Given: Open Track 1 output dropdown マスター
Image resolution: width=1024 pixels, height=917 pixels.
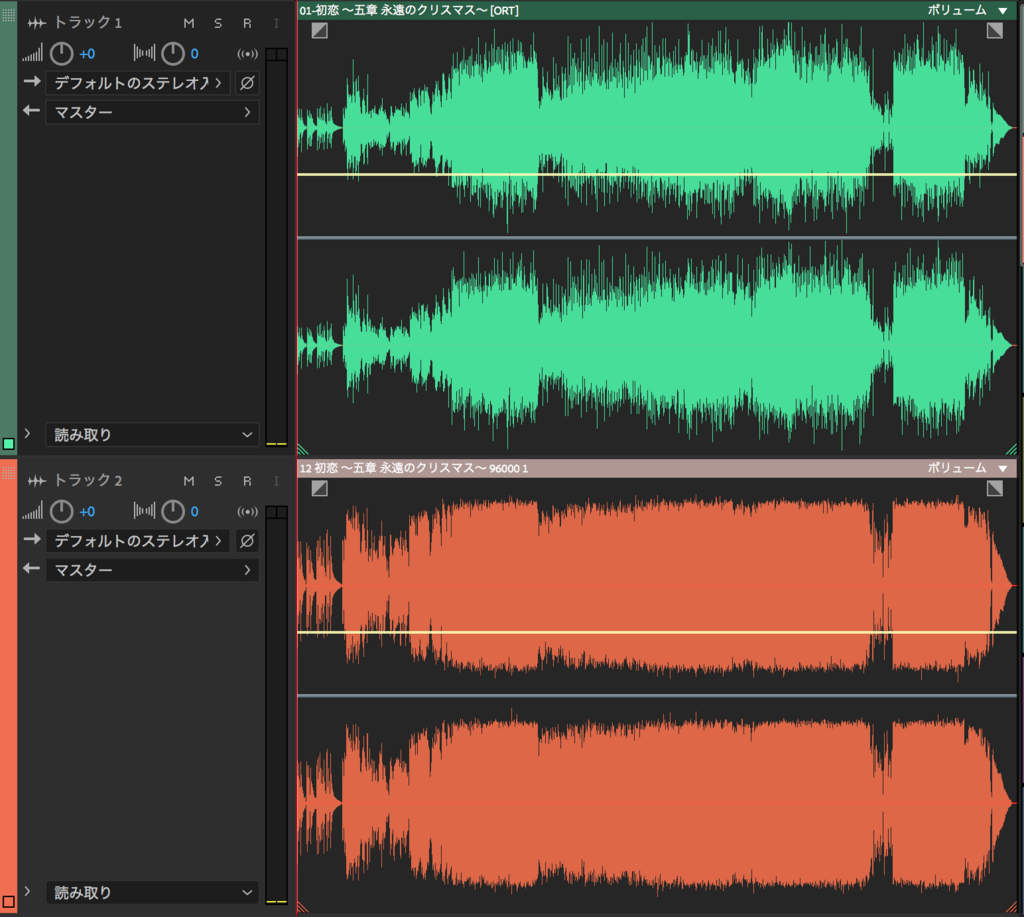Looking at the screenshot, I should click(152, 112).
